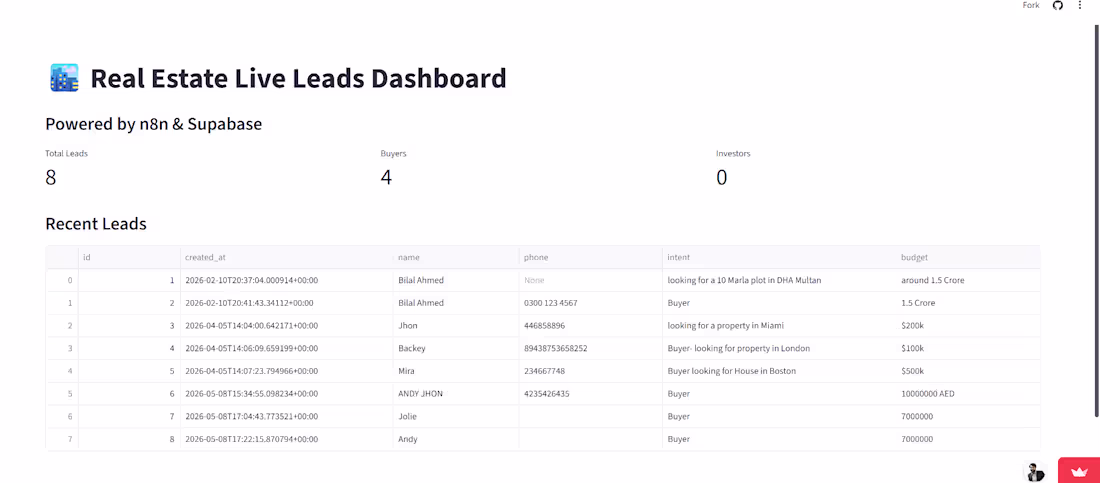Click intent cell looking for a property in Miami

coord(779,326)
